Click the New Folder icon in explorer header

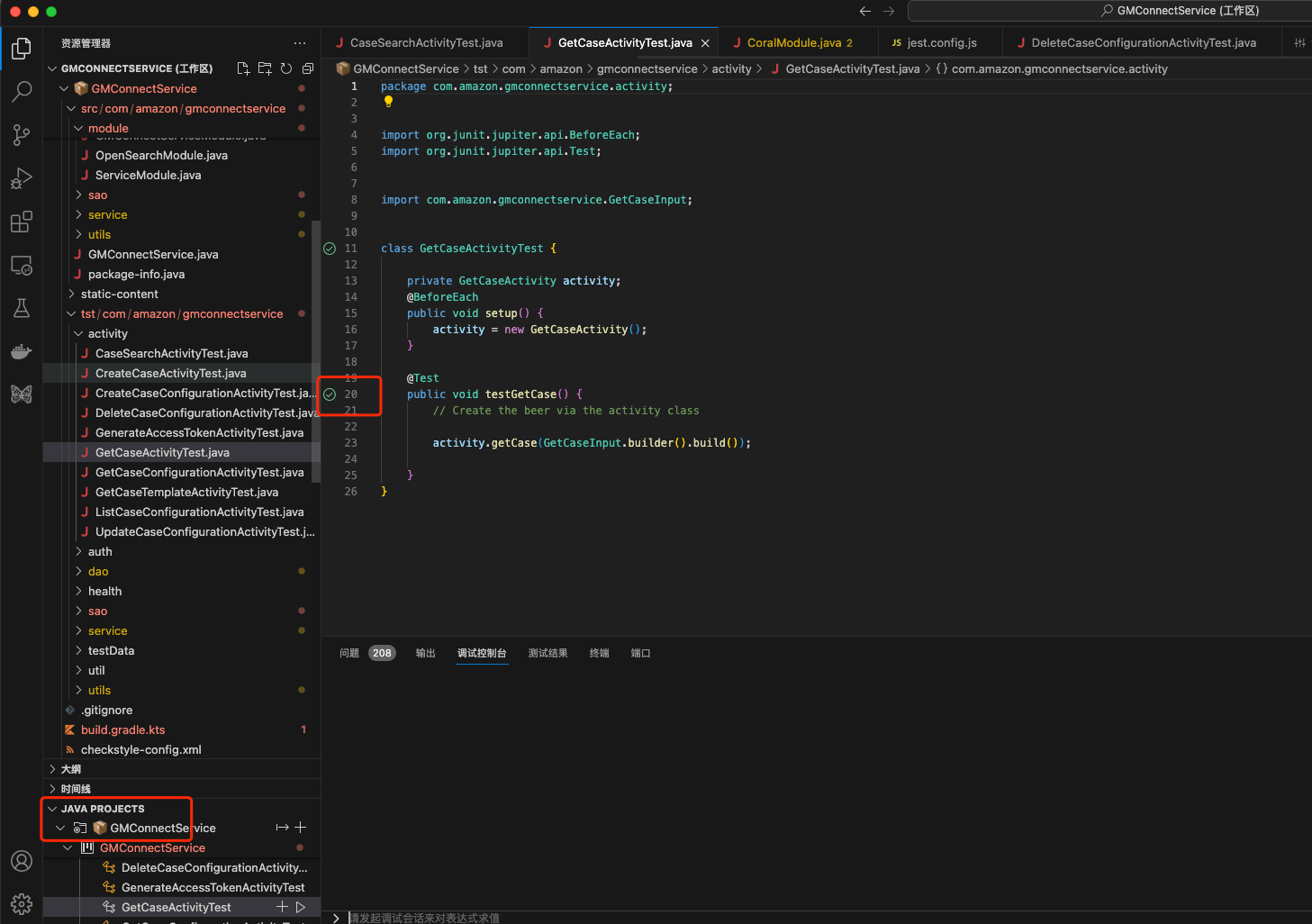pyautogui.click(x=265, y=68)
